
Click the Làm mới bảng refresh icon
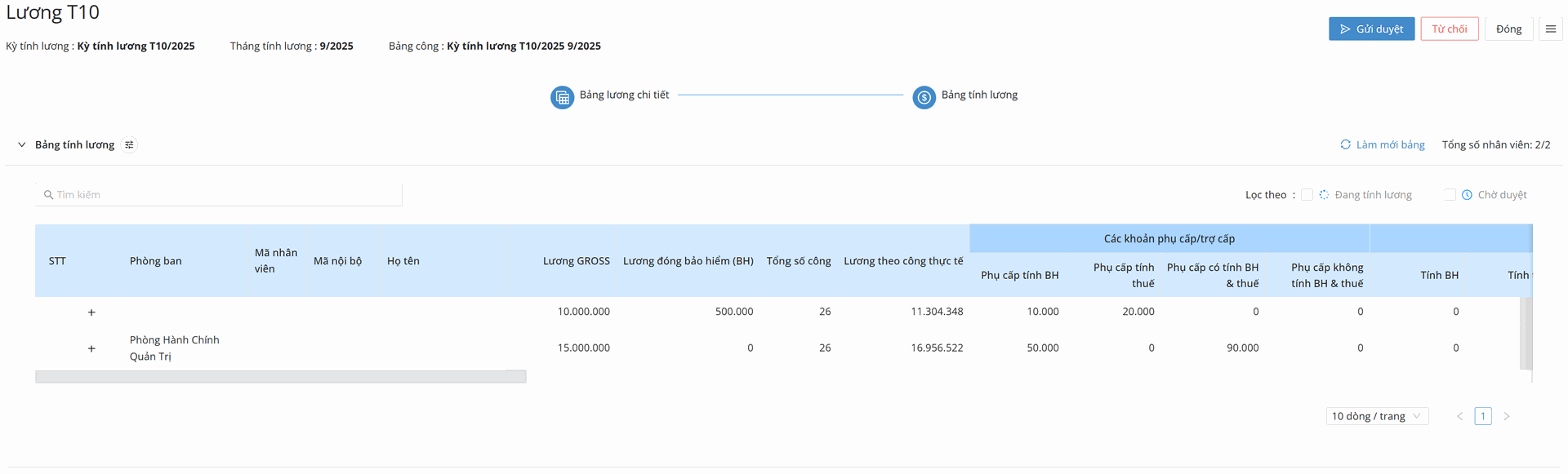[1345, 144]
